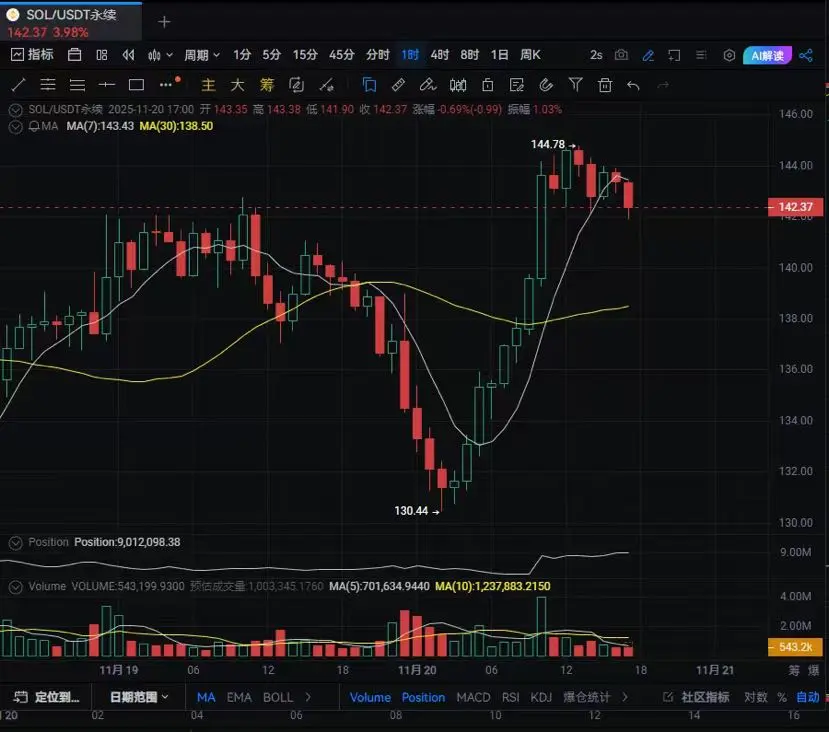The width and height of the screenshot is (829, 732).
Task: Select the eraser brush tool
Action: [x=428, y=85]
